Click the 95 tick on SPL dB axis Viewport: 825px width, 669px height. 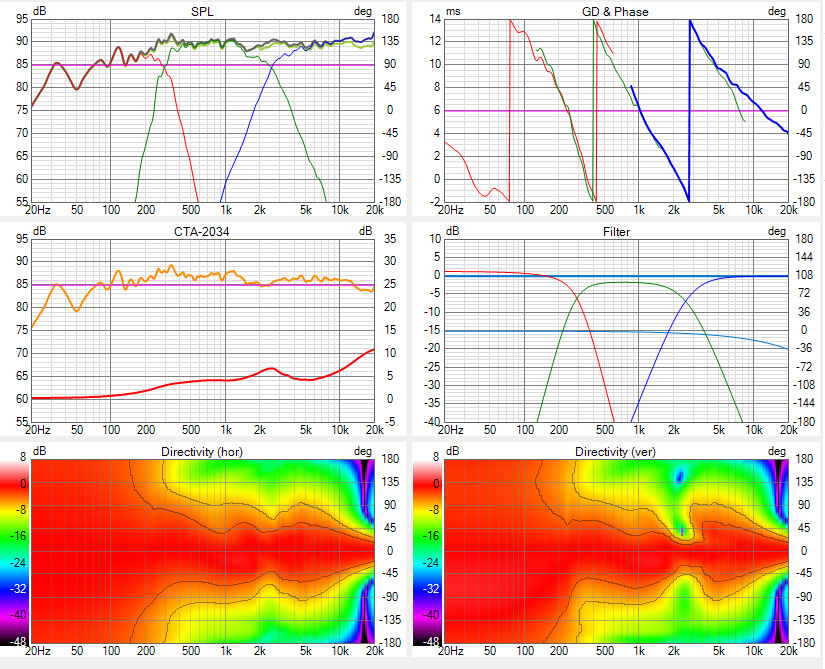coord(22,19)
